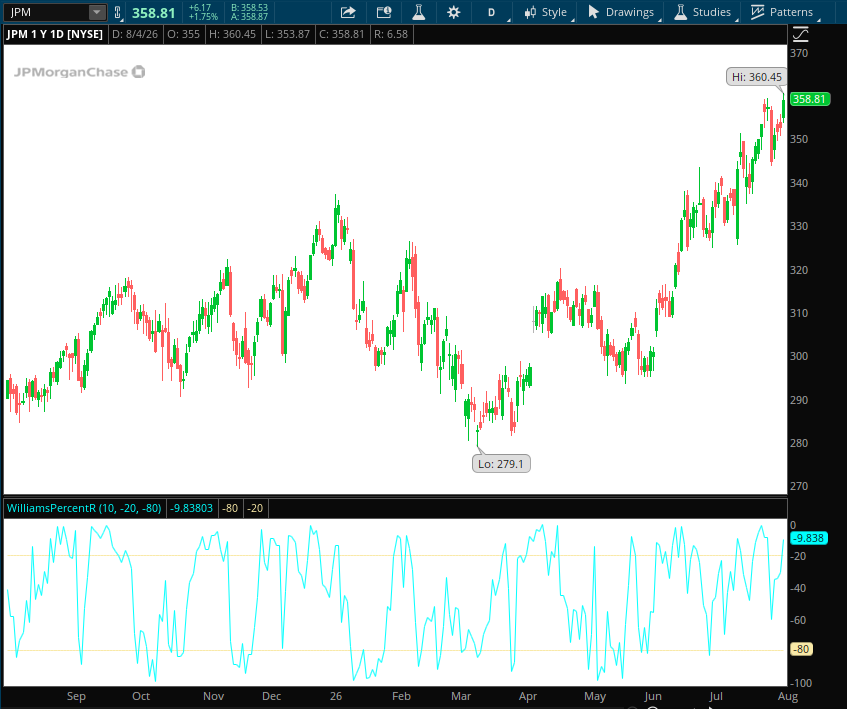Open the Style menu
The width and height of the screenshot is (847, 709).
pyautogui.click(x=546, y=12)
